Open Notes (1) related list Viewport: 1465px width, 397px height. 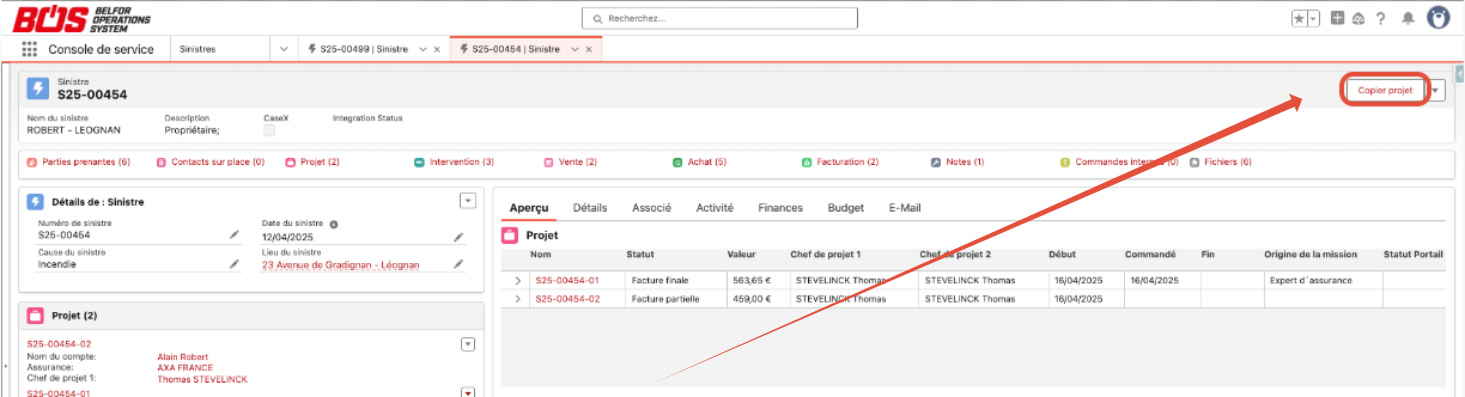point(965,162)
